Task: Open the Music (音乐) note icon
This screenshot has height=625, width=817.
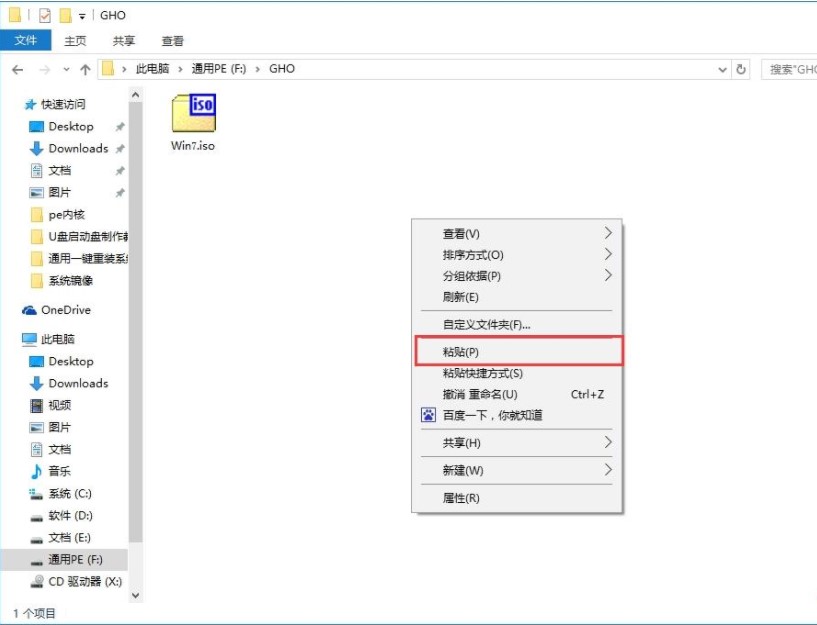Action: [36, 471]
